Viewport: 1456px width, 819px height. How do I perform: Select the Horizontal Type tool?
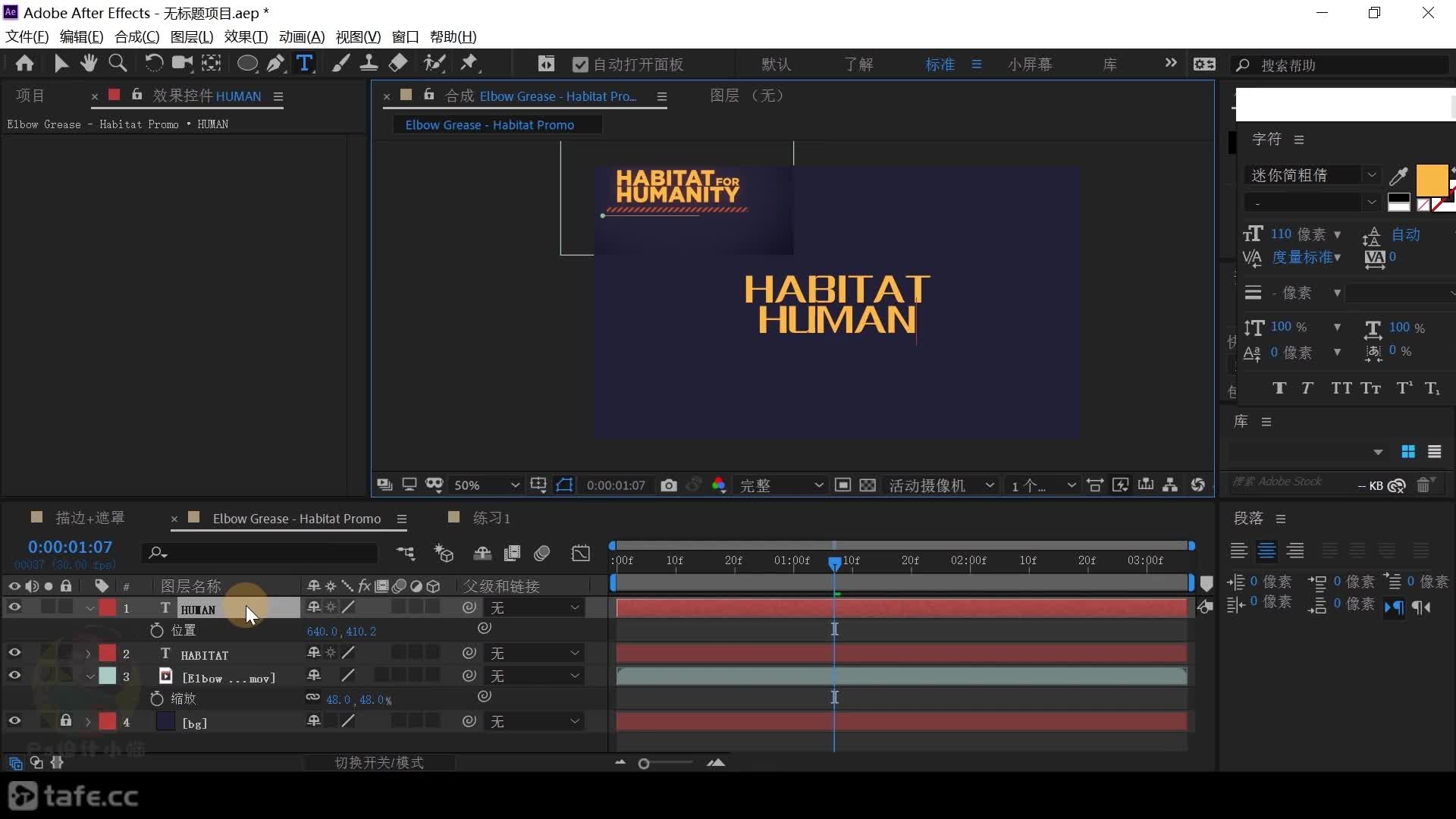304,64
